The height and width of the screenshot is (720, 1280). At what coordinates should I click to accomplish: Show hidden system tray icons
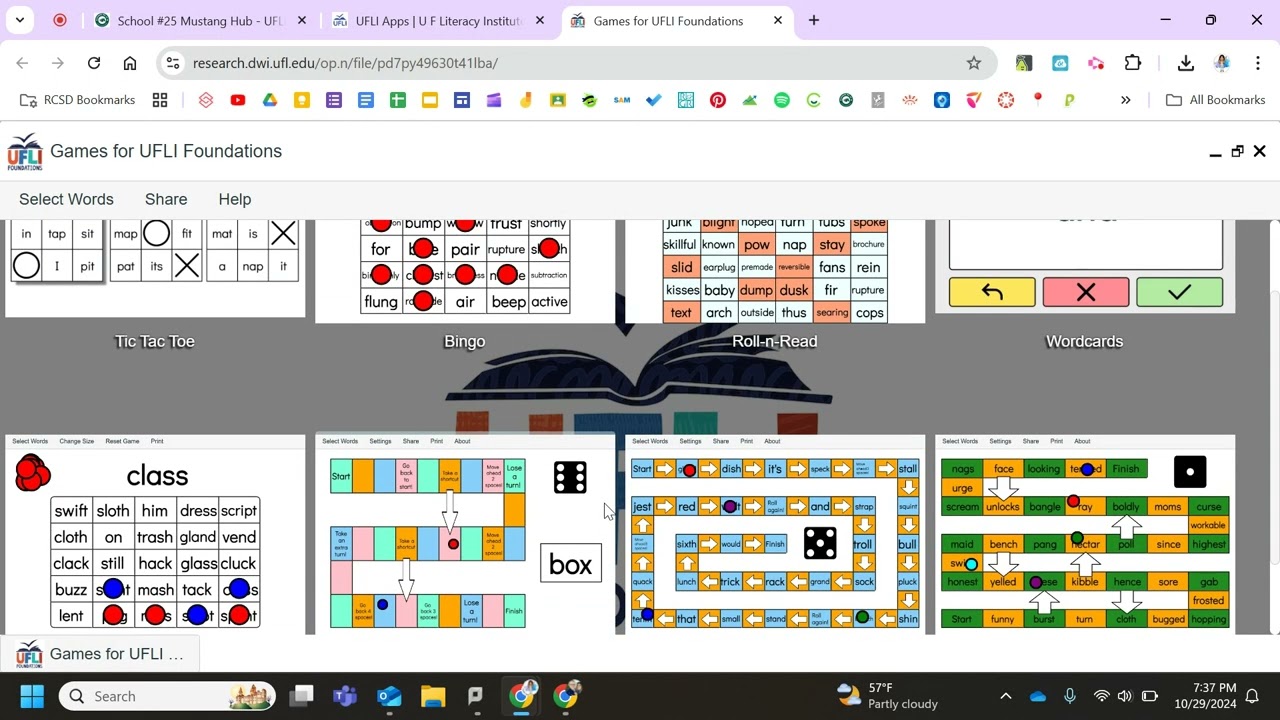click(1006, 696)
